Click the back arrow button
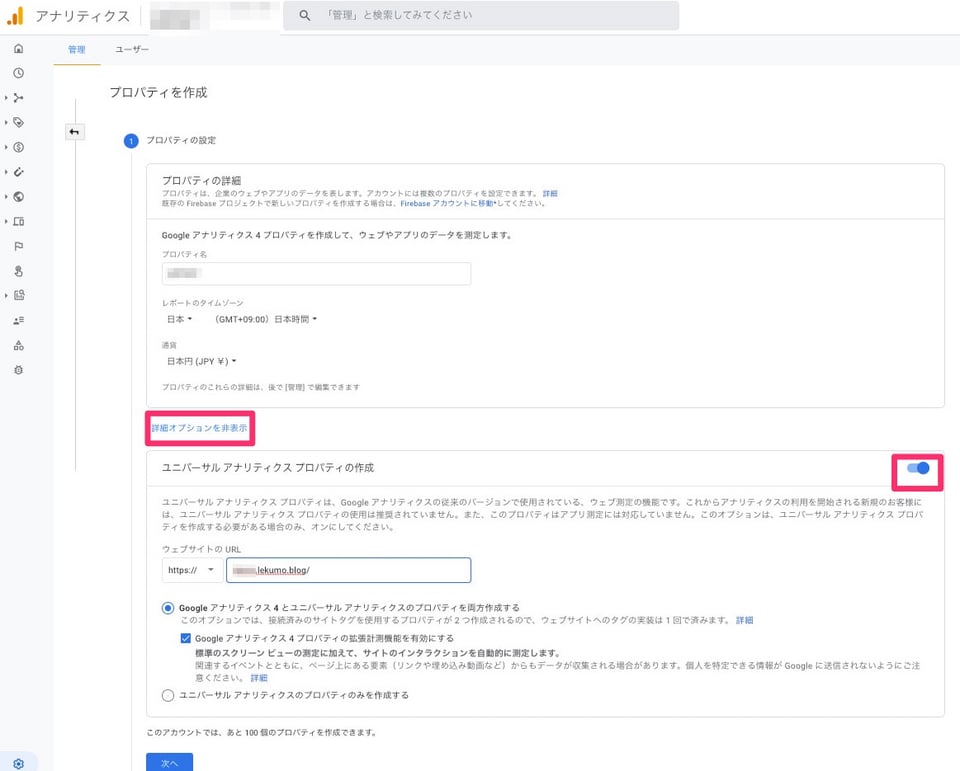This screenshot has width=960, height=771. click(x=75, y=132)
